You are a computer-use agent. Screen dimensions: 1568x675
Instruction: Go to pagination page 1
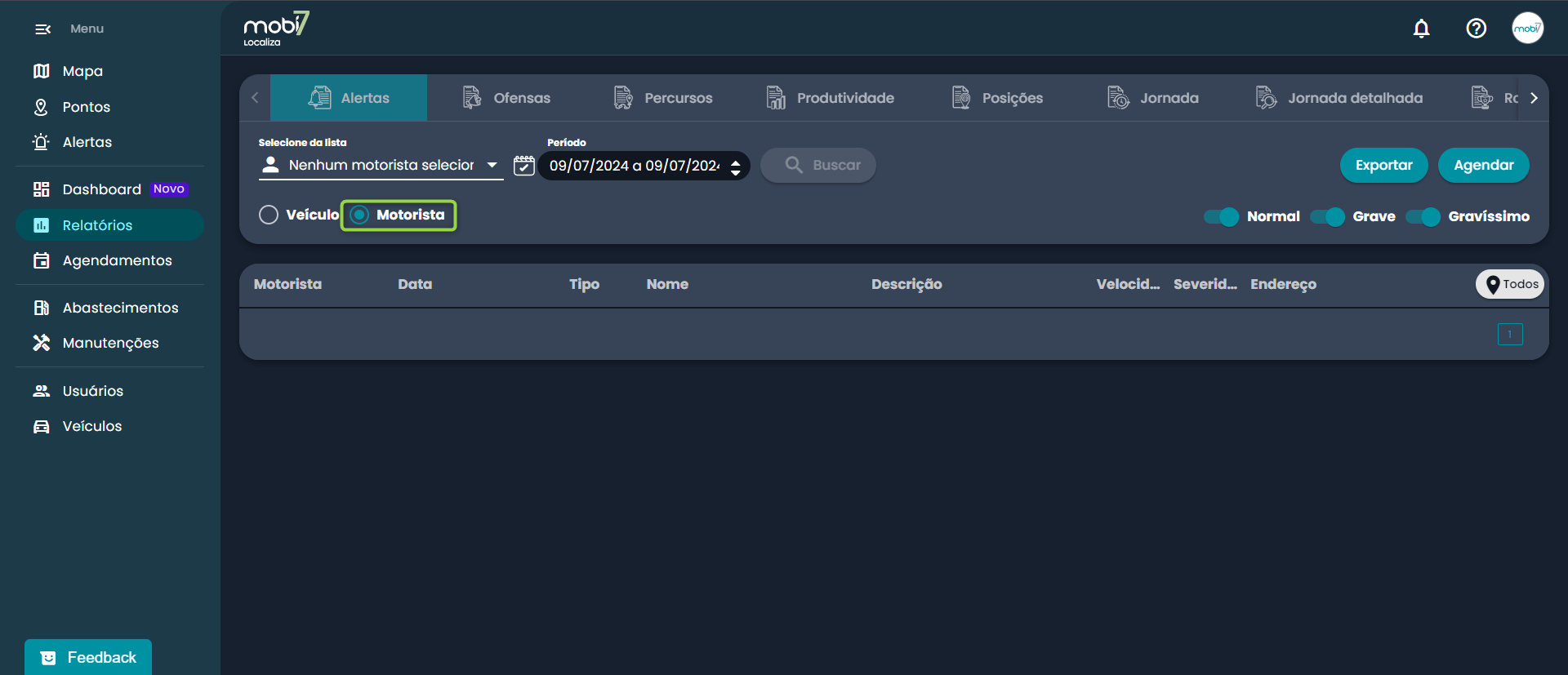pyautogui.click(x=1510, y=335)
